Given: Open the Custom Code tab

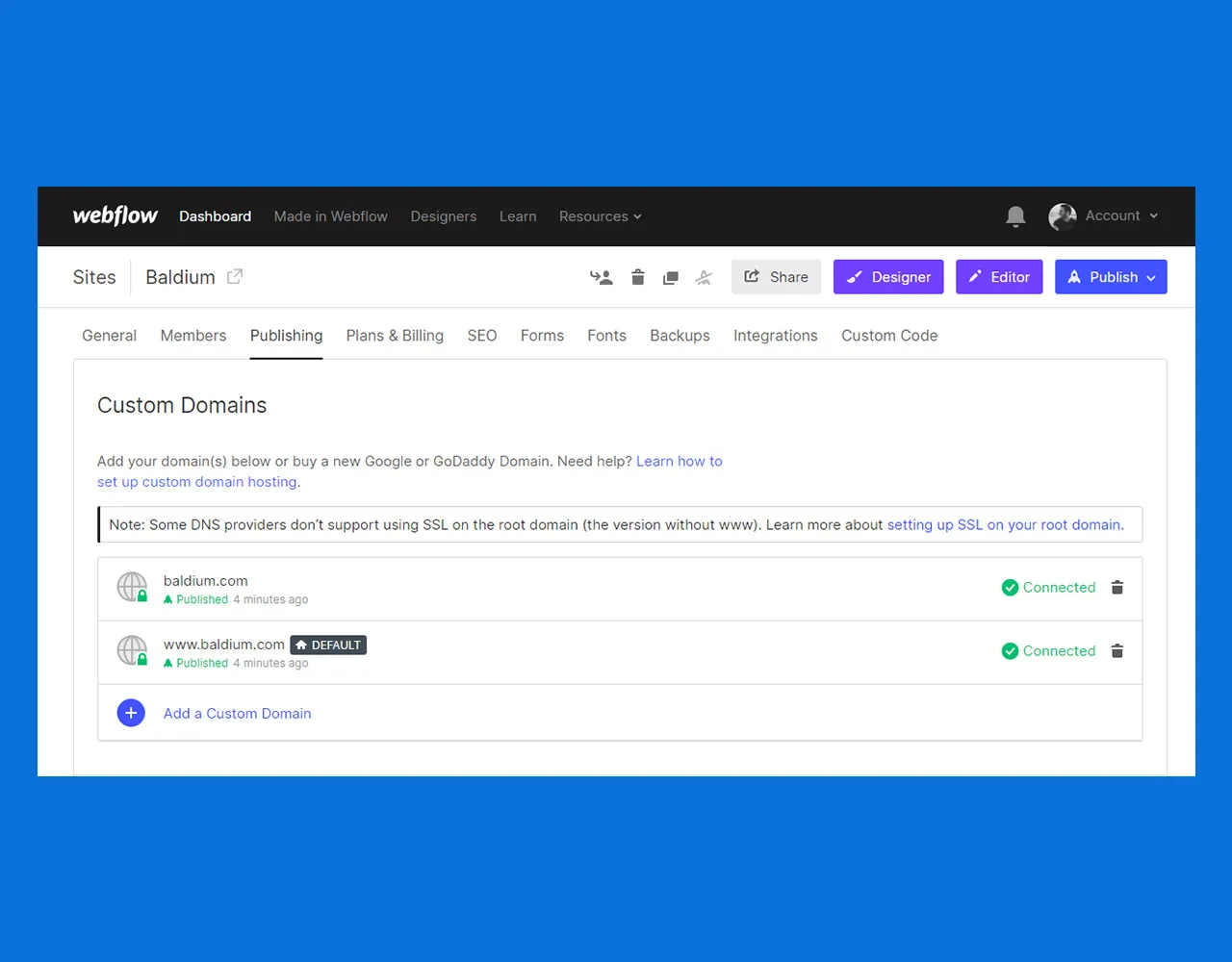Looking at the screenshot, I should point(889,335).
